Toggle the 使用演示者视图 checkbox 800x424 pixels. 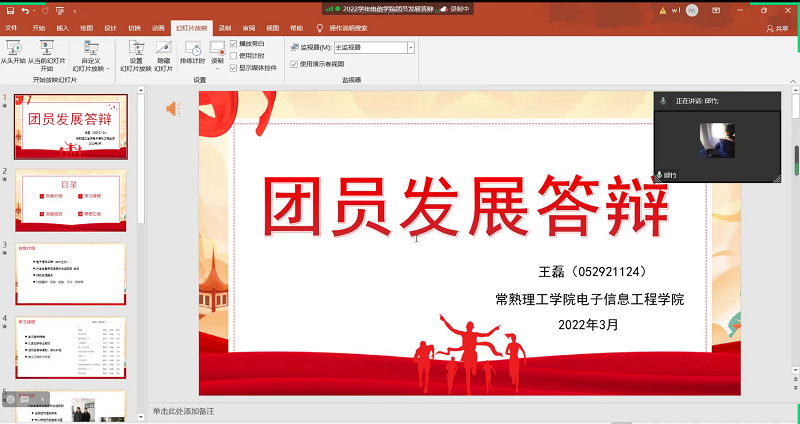294,64
